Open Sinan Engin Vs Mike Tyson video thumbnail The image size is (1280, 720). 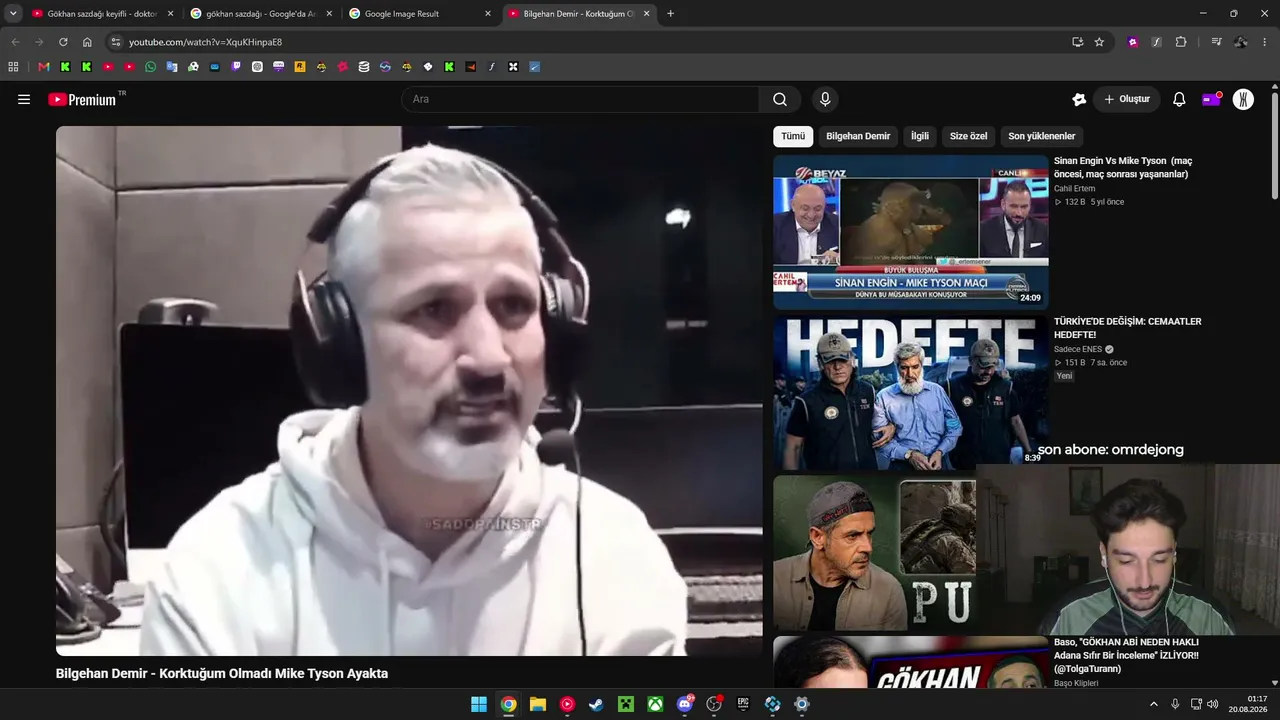point(910,232)
